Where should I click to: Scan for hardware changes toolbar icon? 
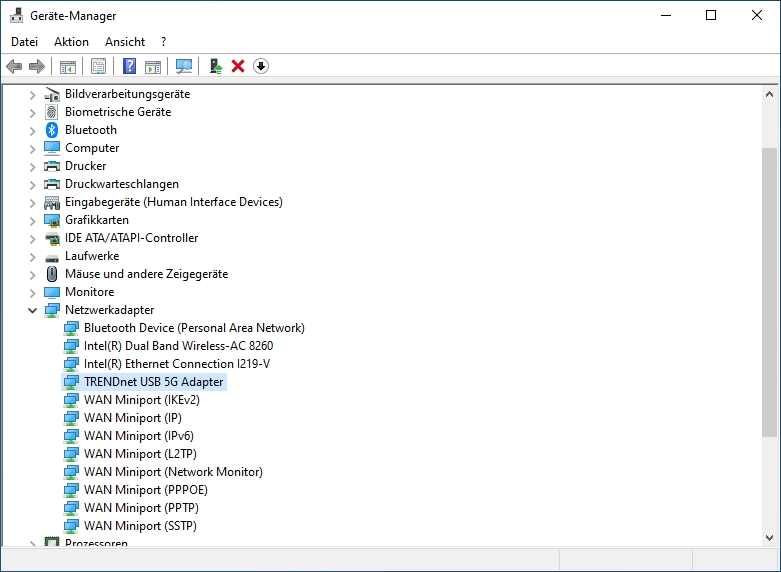click(x=184, y=66)
